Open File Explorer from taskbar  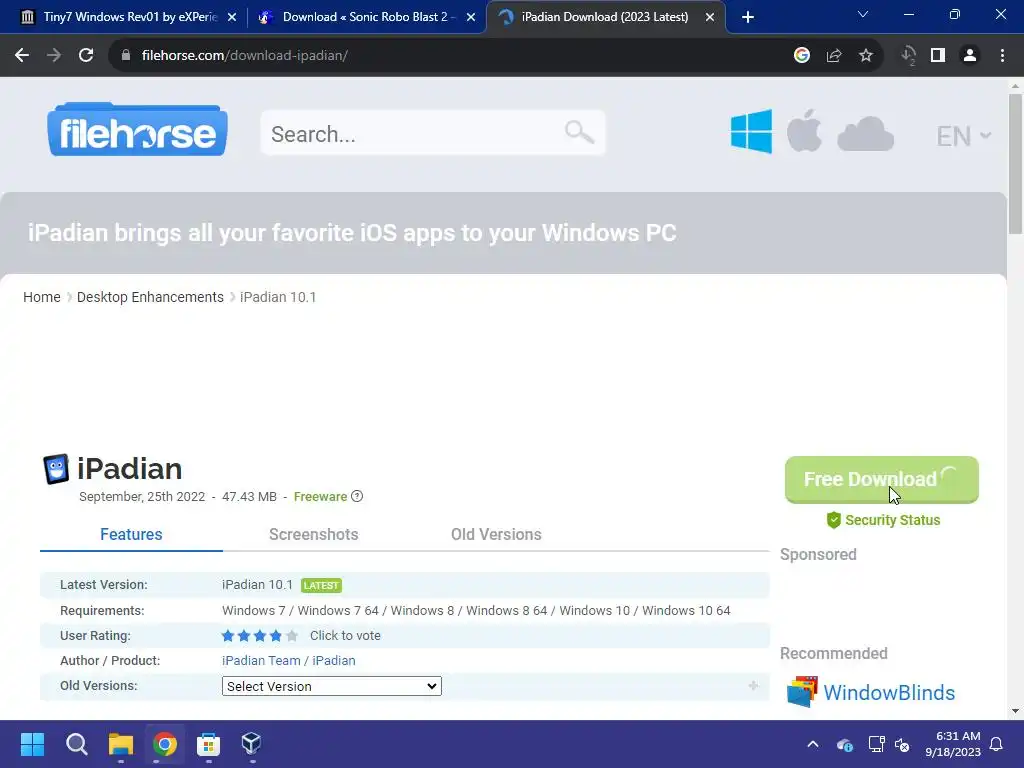(x=121, y=744)
